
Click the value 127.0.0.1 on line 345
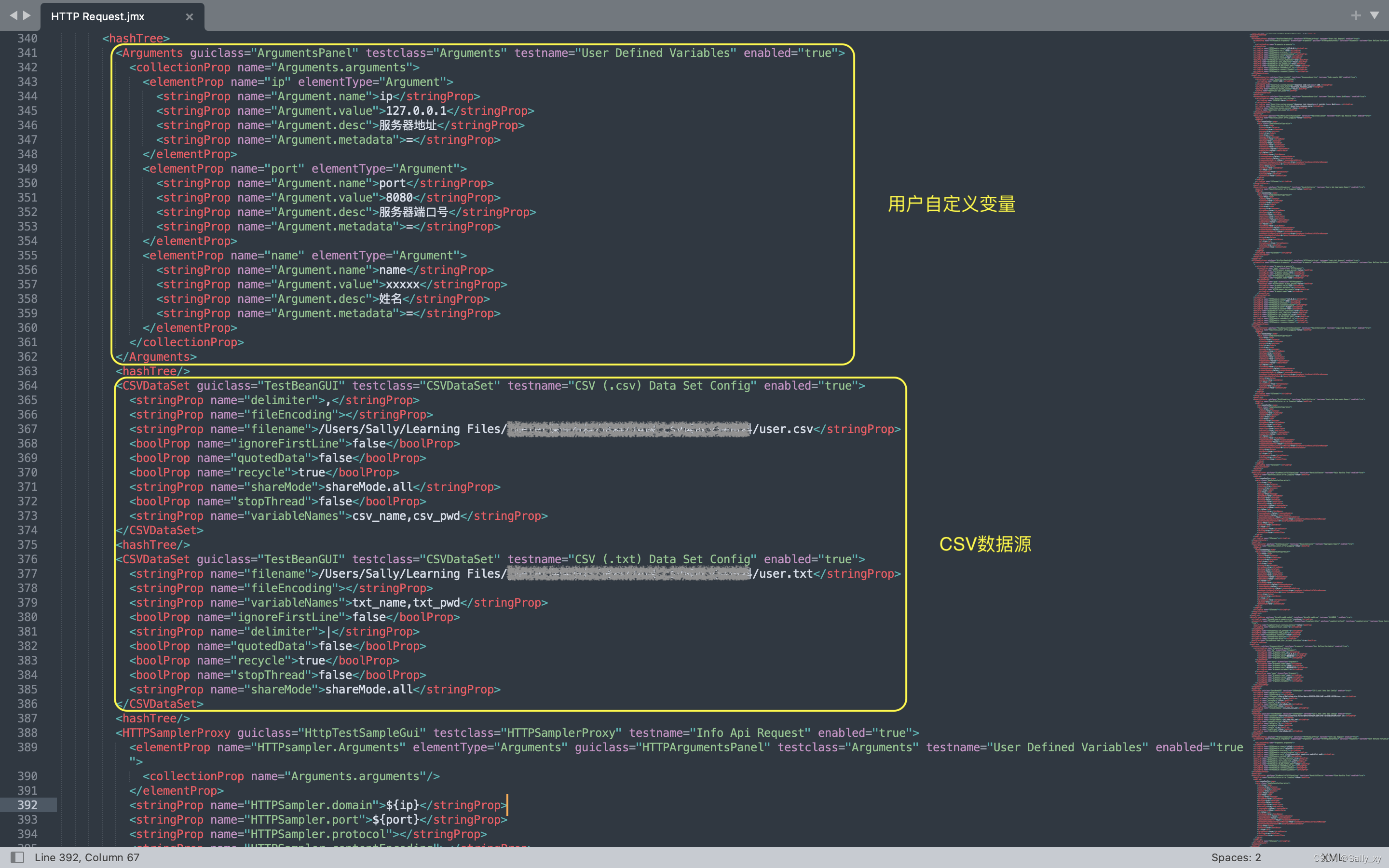(416, 111)
